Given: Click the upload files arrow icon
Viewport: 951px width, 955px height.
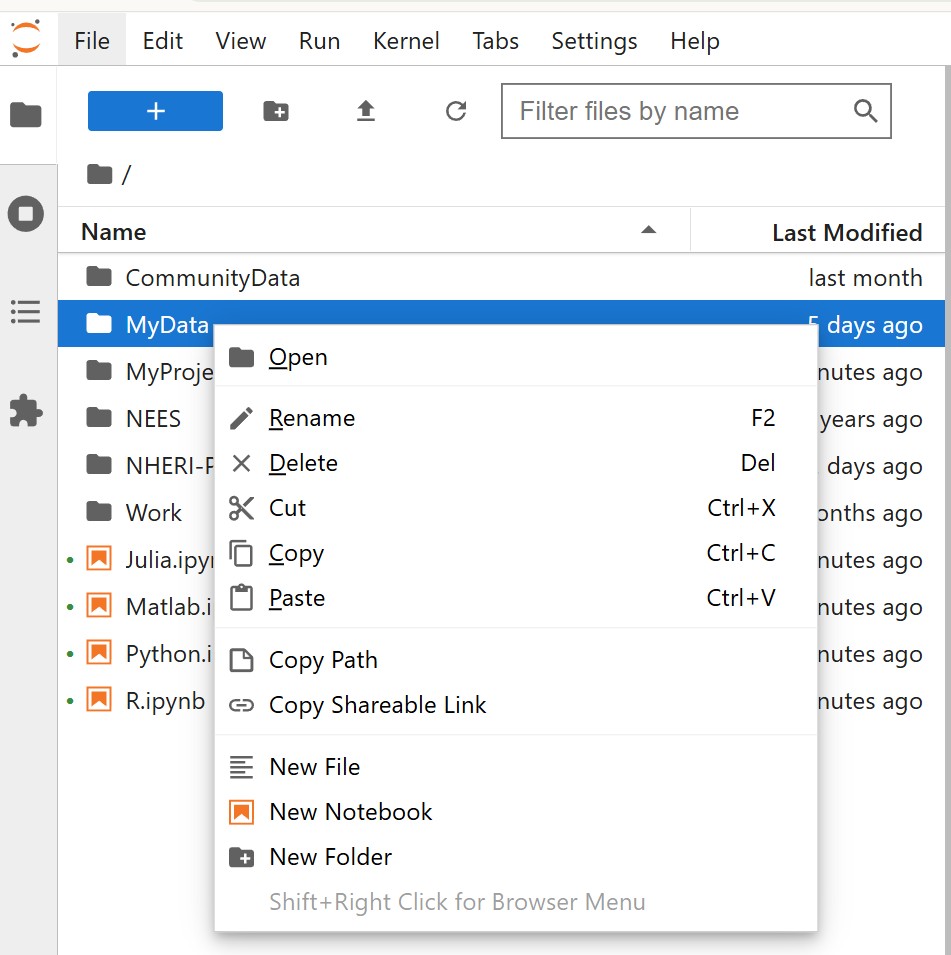Looking at the screenshot, I should (x=366, y=111).
